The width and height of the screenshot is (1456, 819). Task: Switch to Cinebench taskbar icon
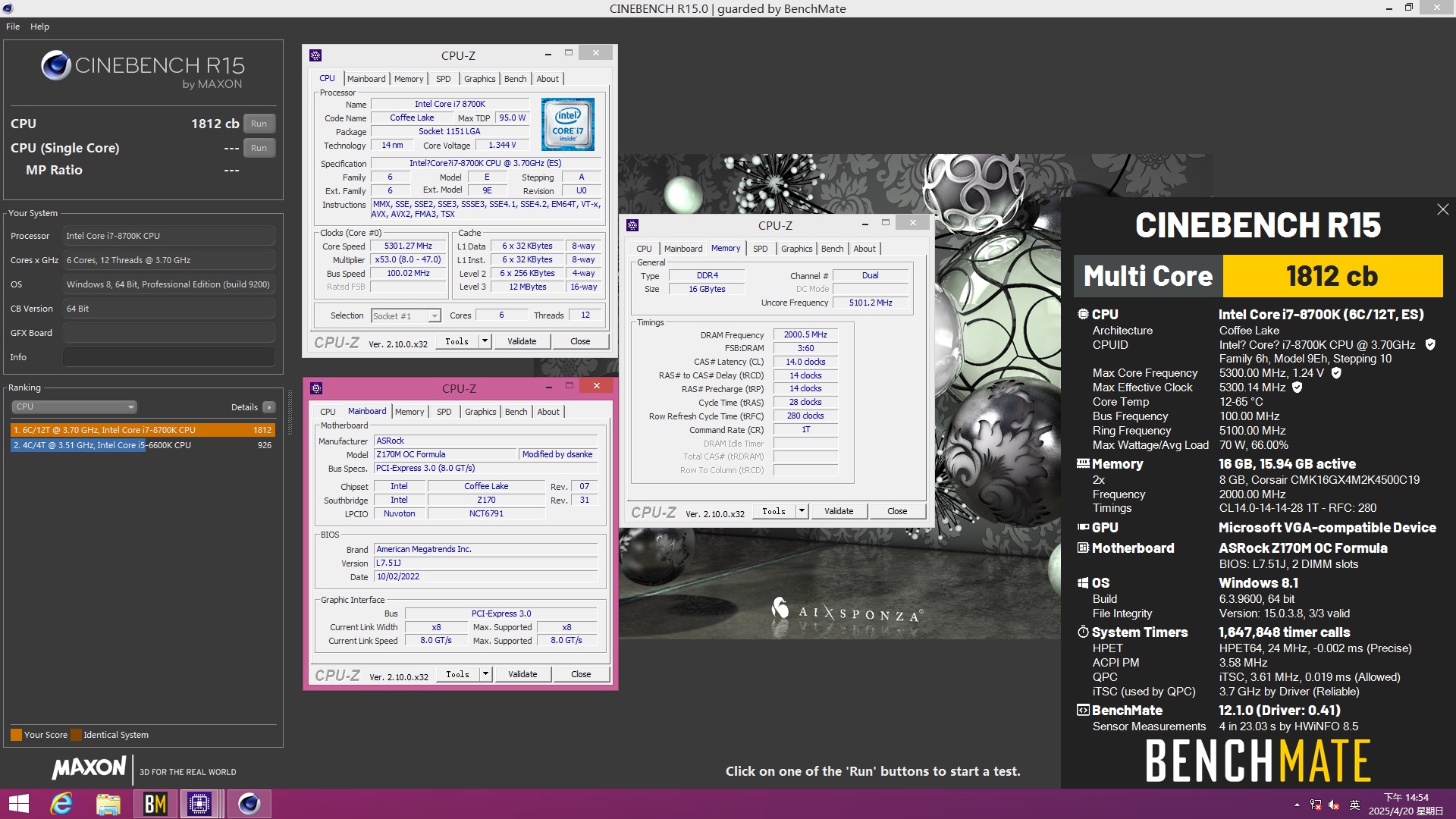click(x=249, y=804)
